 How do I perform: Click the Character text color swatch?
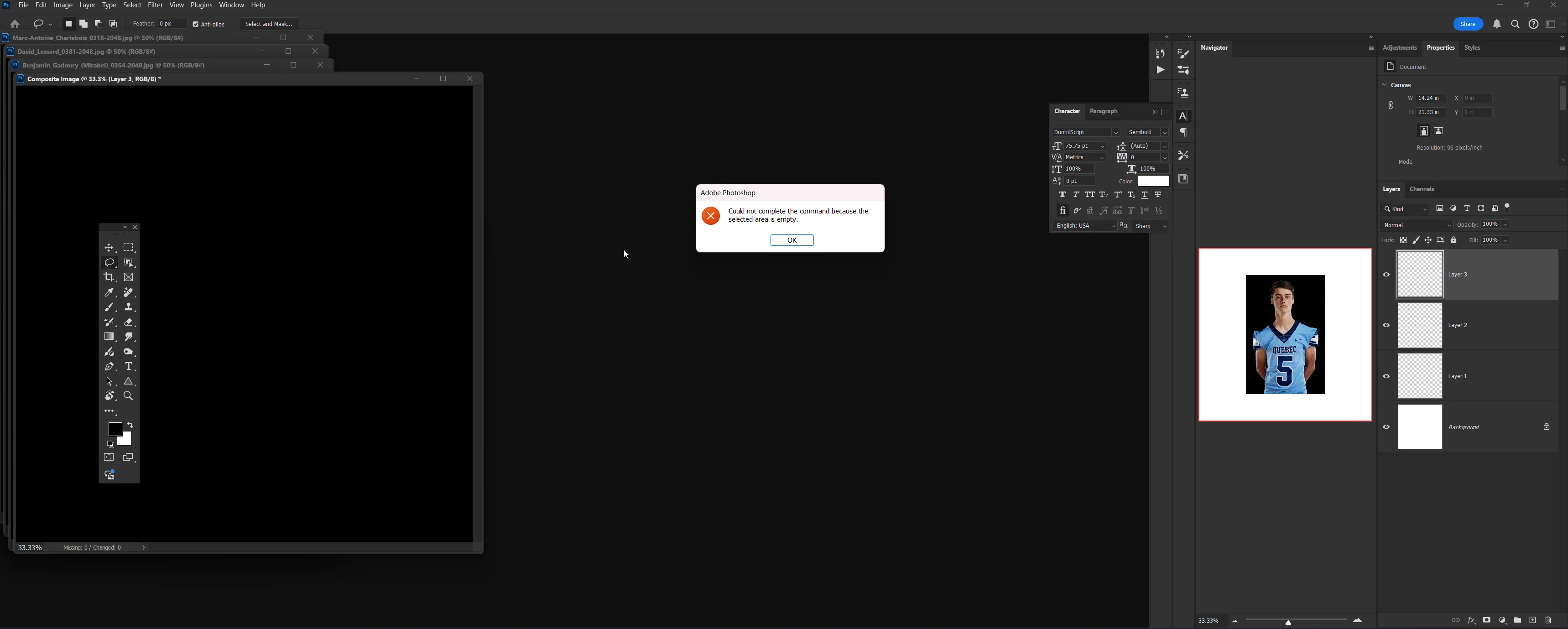coord(1153,181)
